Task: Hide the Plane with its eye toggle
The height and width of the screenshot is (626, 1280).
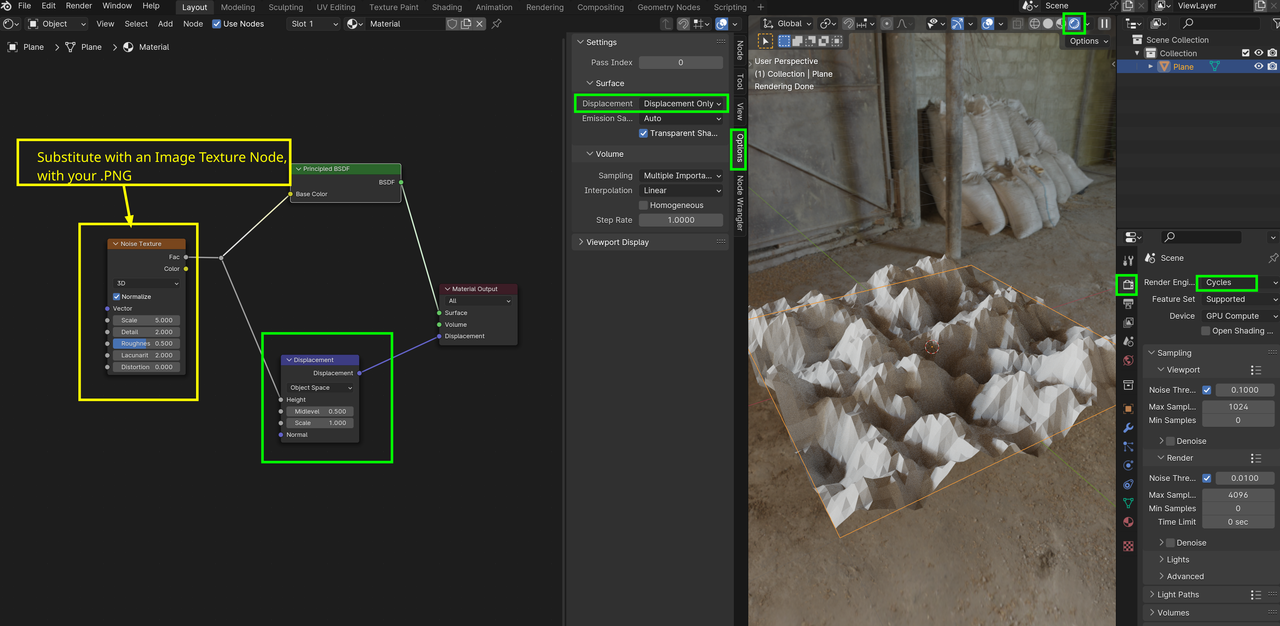Action: [1259, 66]
